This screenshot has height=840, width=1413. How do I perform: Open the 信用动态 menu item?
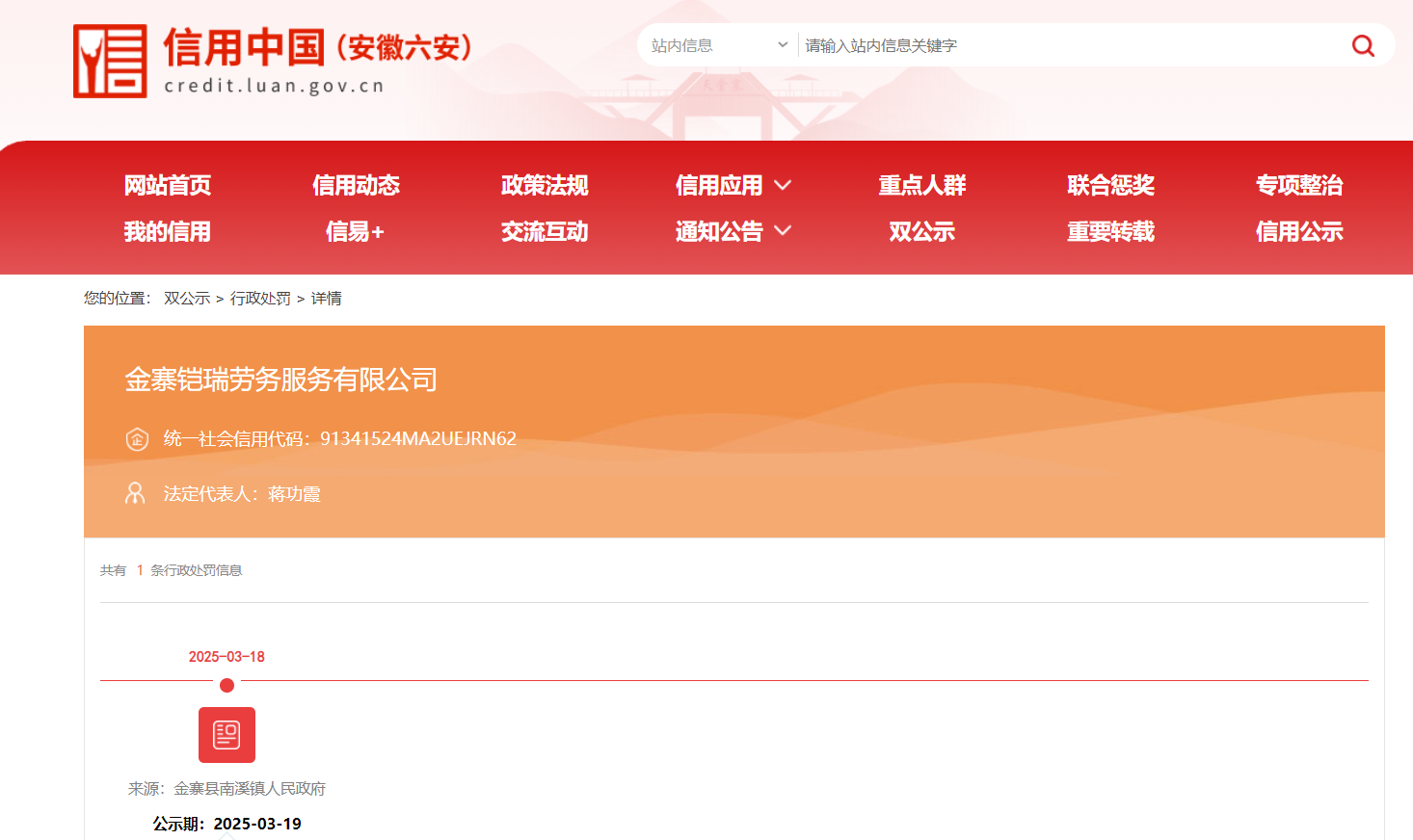click(x=356, y=185)
